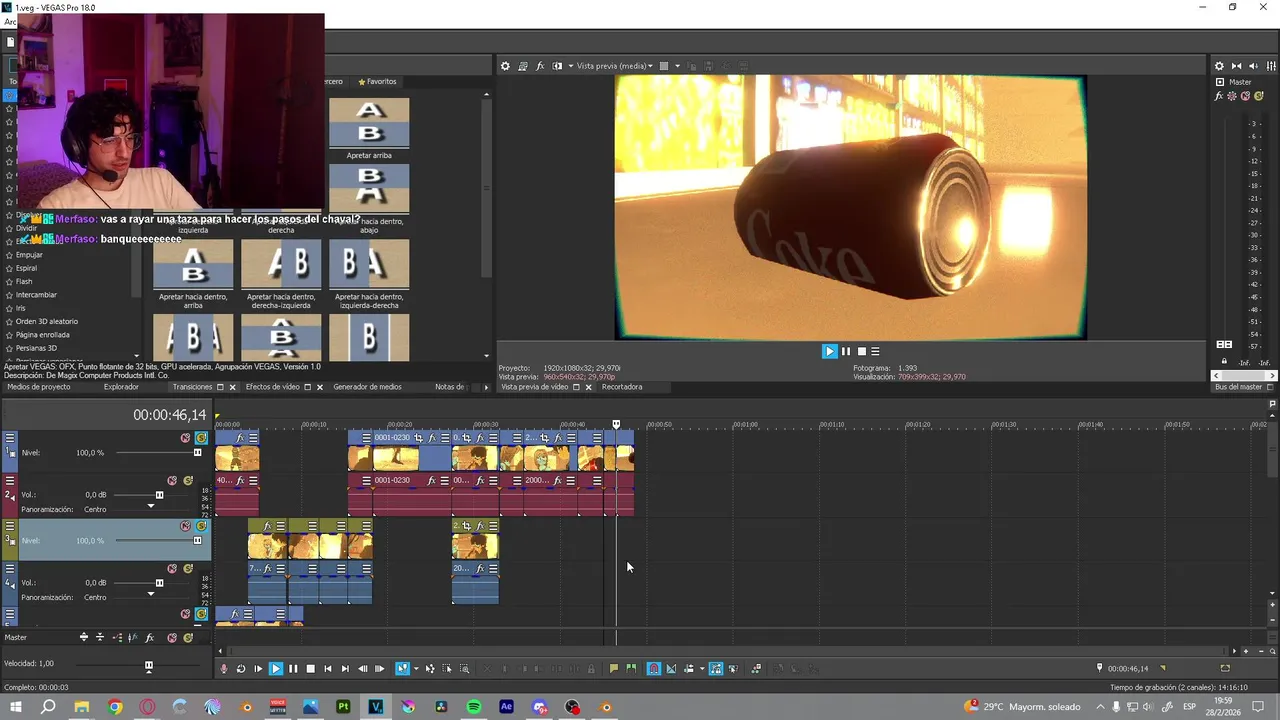Click Play from start in the transport bar
1280x720 pixels.
click(258, 669)
